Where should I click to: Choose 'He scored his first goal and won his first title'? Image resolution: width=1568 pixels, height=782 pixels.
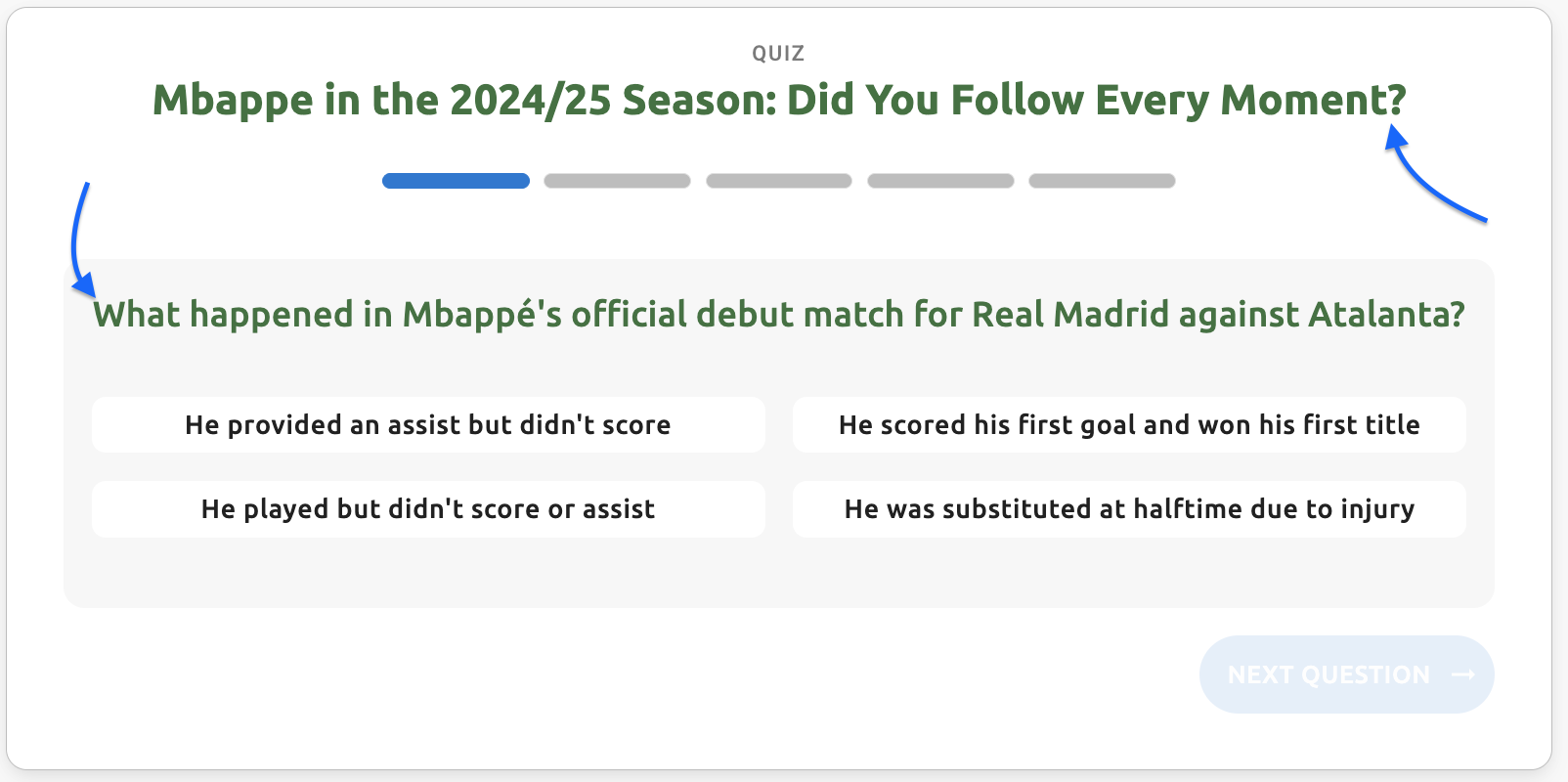tap(1129, 425)
